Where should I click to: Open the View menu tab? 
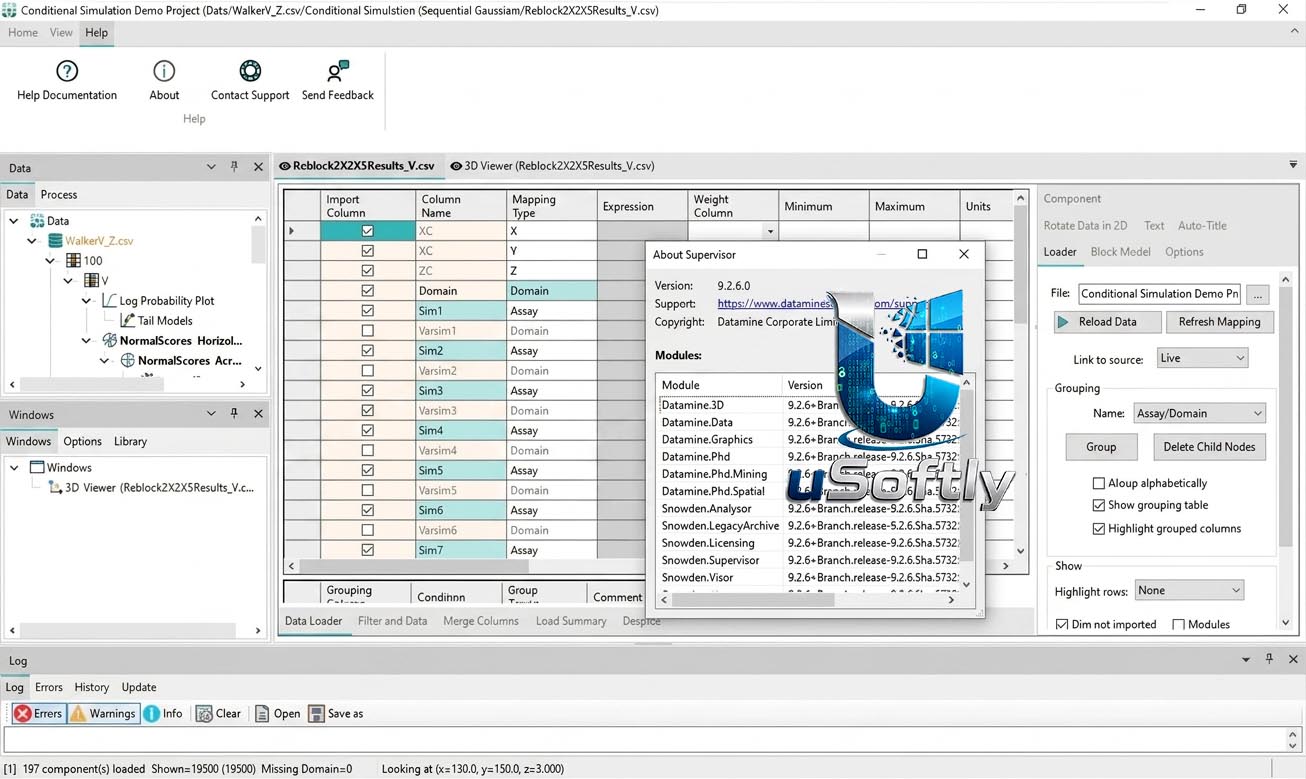coord(61,33)
